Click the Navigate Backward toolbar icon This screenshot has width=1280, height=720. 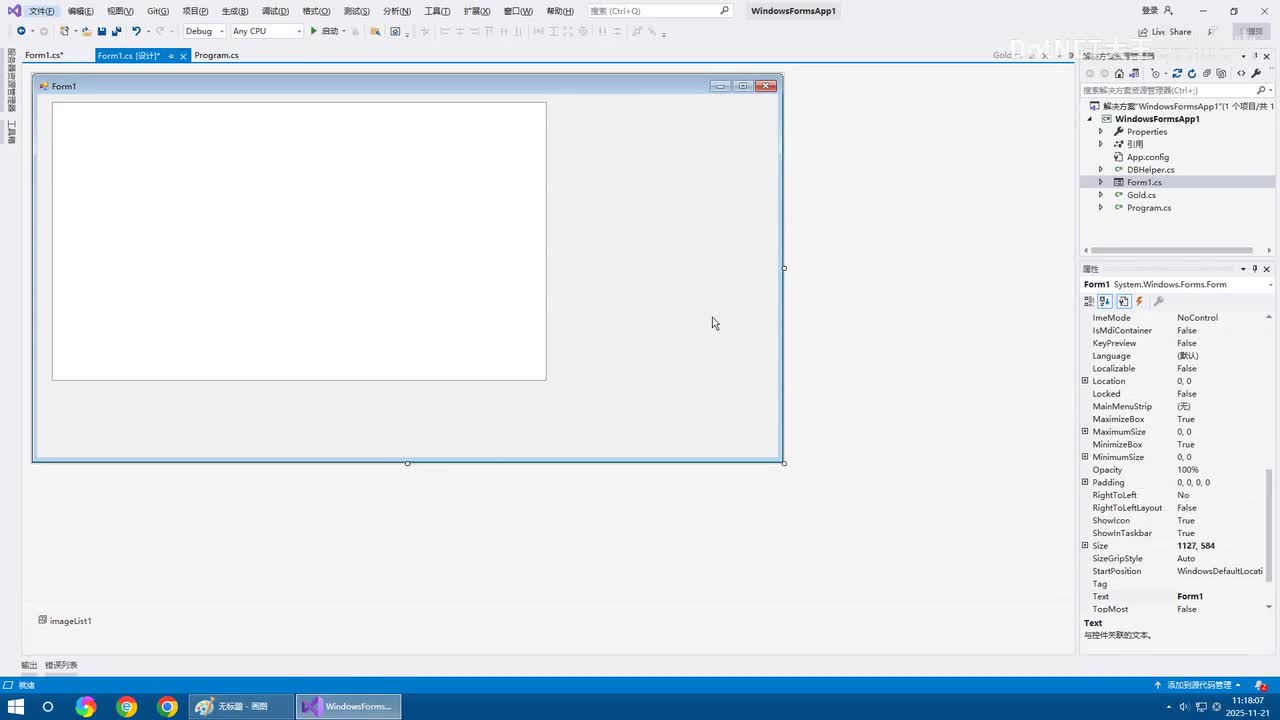(x=21, y=31)
